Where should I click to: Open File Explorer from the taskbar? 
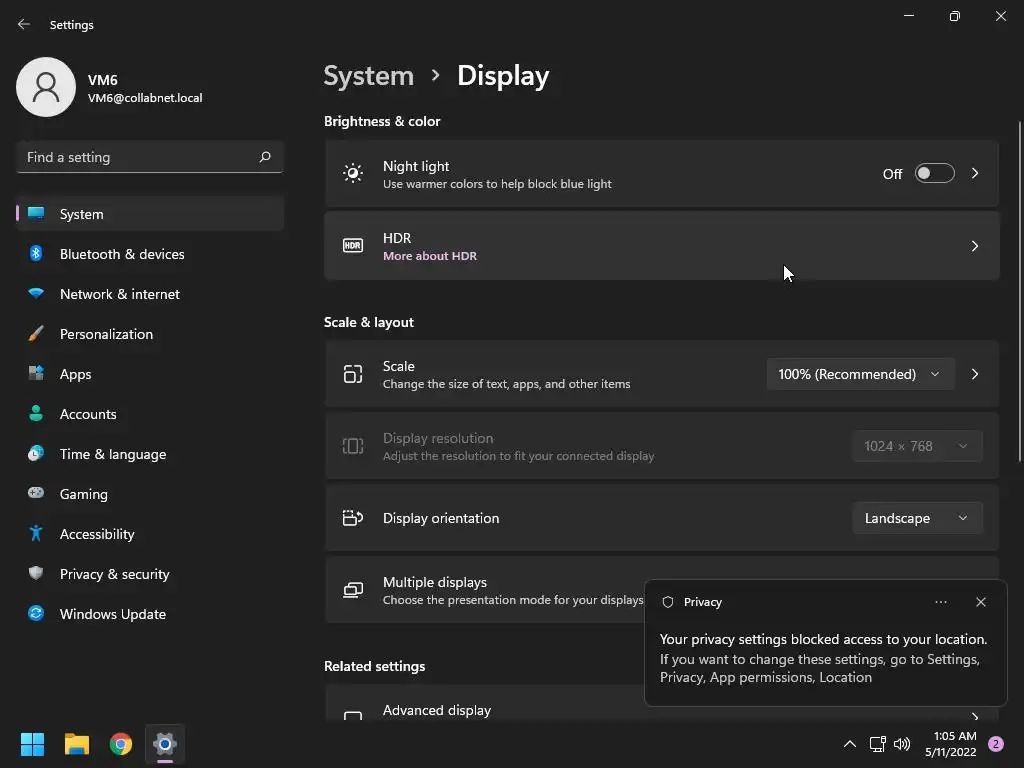[x=77, y=744]
